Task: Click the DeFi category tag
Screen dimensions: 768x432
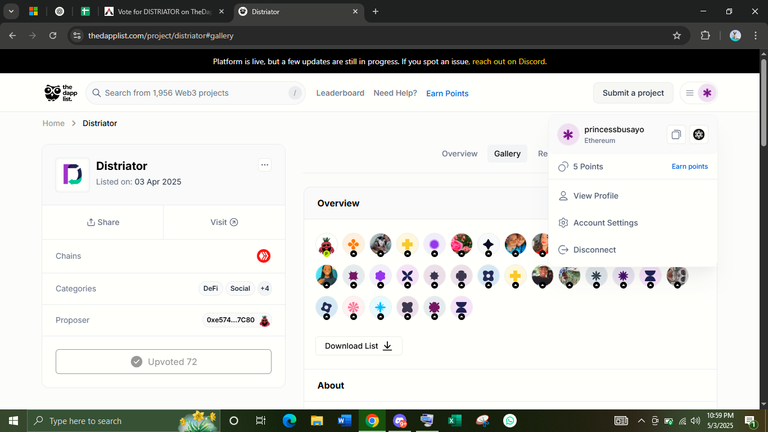Action: pyautogui.click(x=211, y=288)
